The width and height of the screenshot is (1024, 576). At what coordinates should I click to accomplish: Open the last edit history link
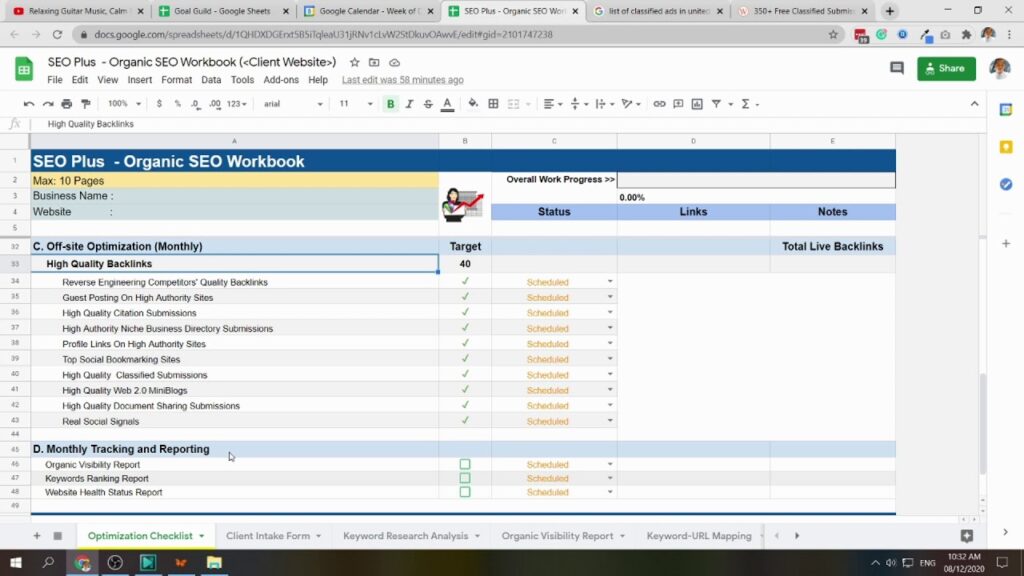point(402,80)
